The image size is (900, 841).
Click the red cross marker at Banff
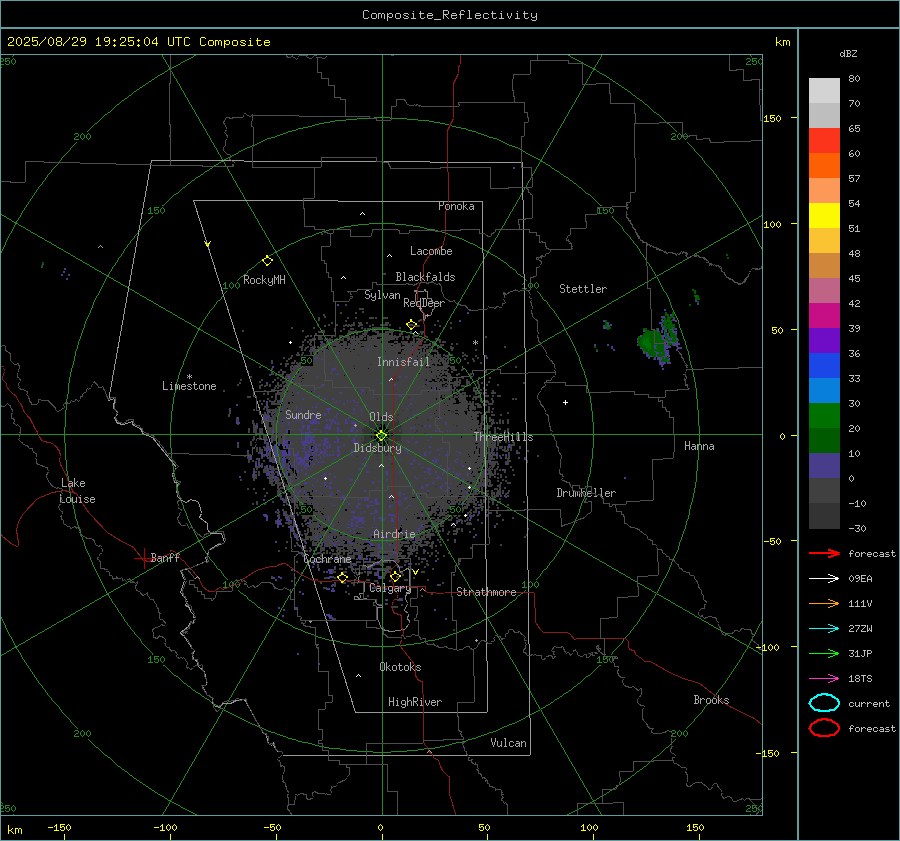[x=142, y=558]
